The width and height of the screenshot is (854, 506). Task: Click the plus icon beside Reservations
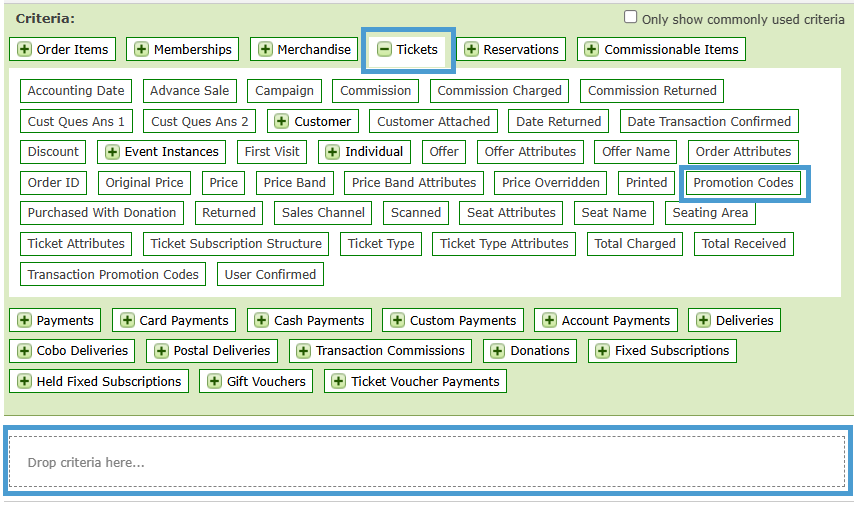point(471,50)
